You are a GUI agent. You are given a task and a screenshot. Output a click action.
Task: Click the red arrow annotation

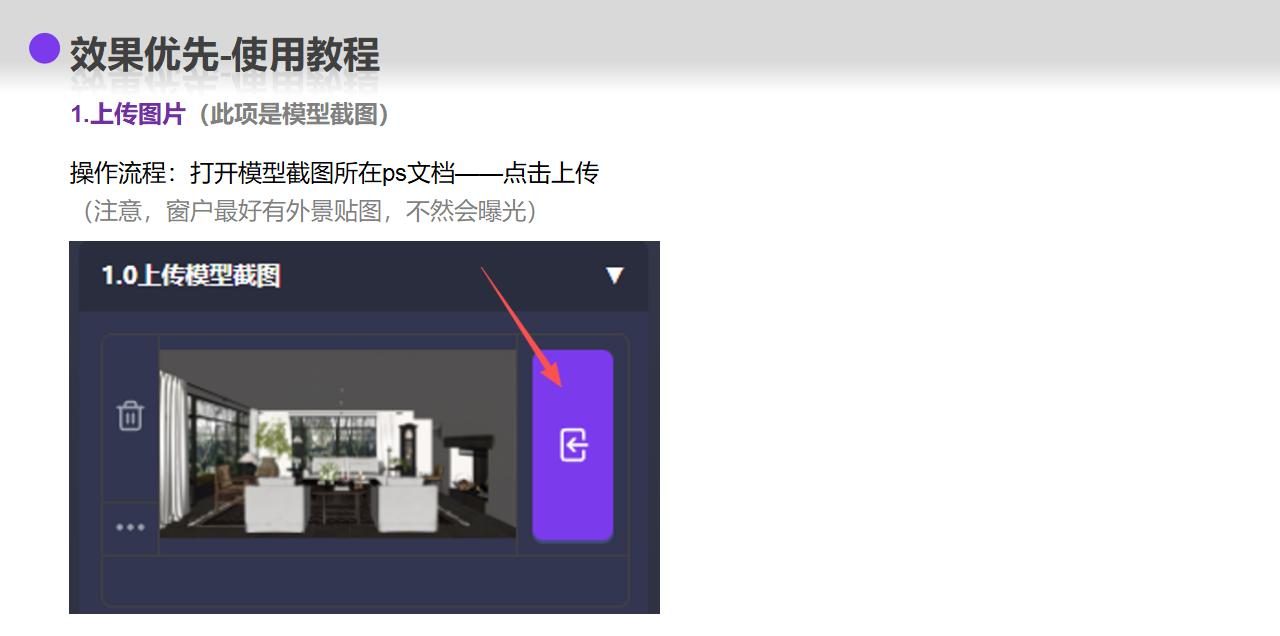(x=522, y=327)
